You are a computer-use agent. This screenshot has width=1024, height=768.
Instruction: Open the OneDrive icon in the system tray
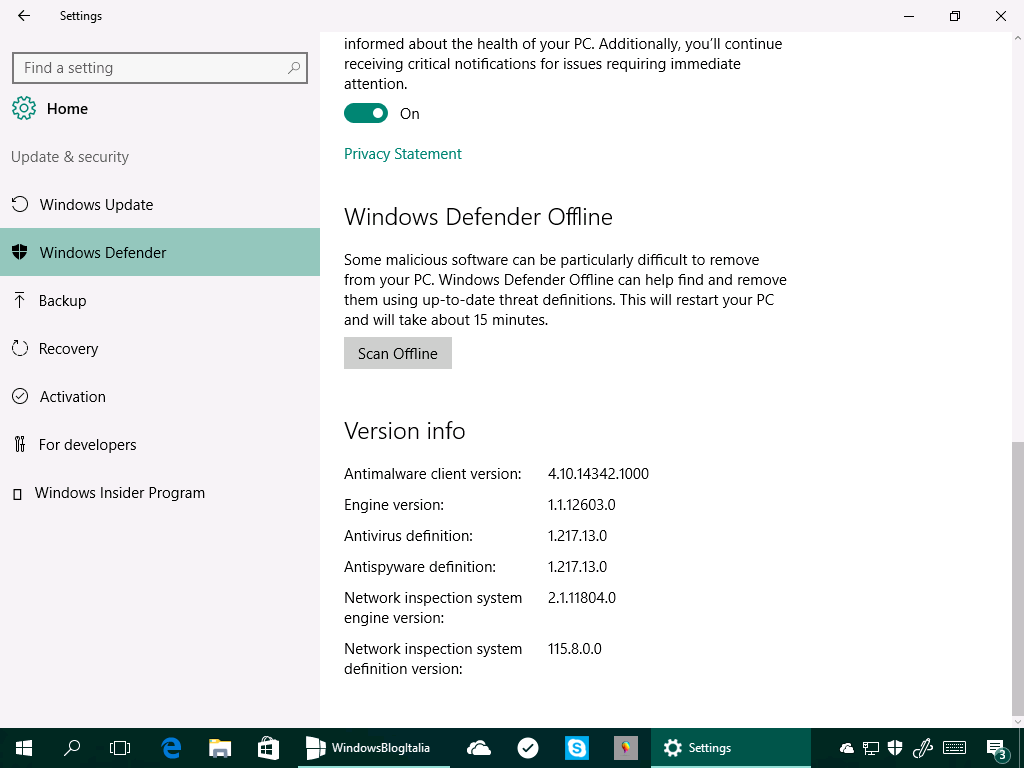click(847, 748)
